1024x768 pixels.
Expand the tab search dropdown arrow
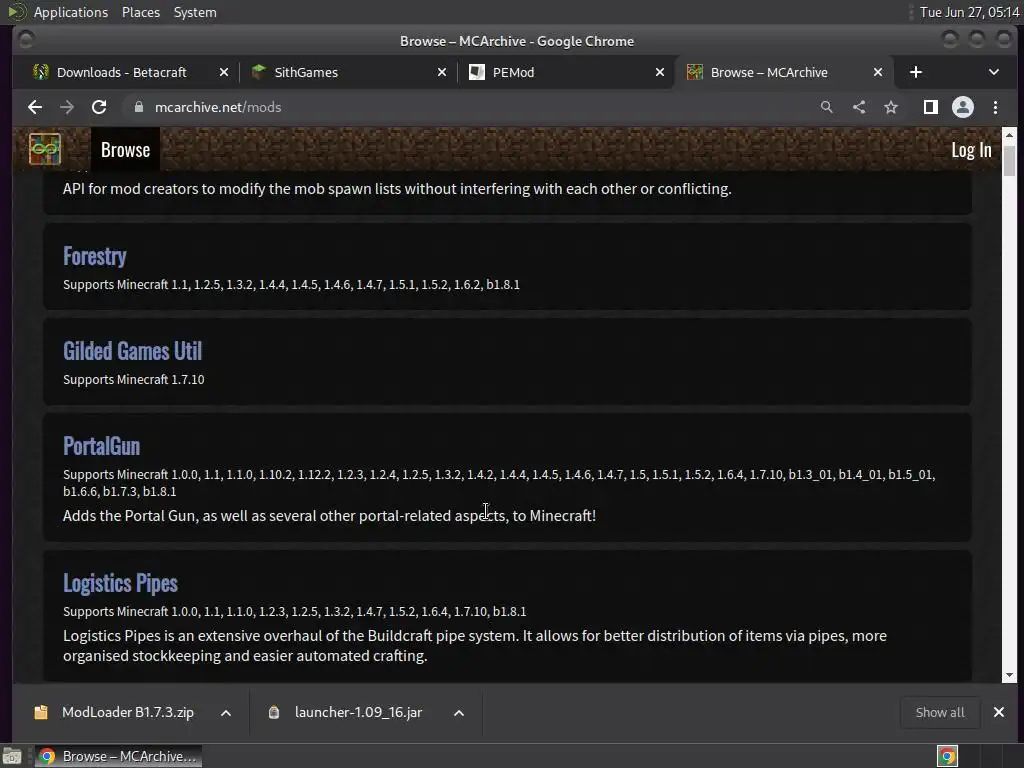pyautogui.click(x=993, y=72)
